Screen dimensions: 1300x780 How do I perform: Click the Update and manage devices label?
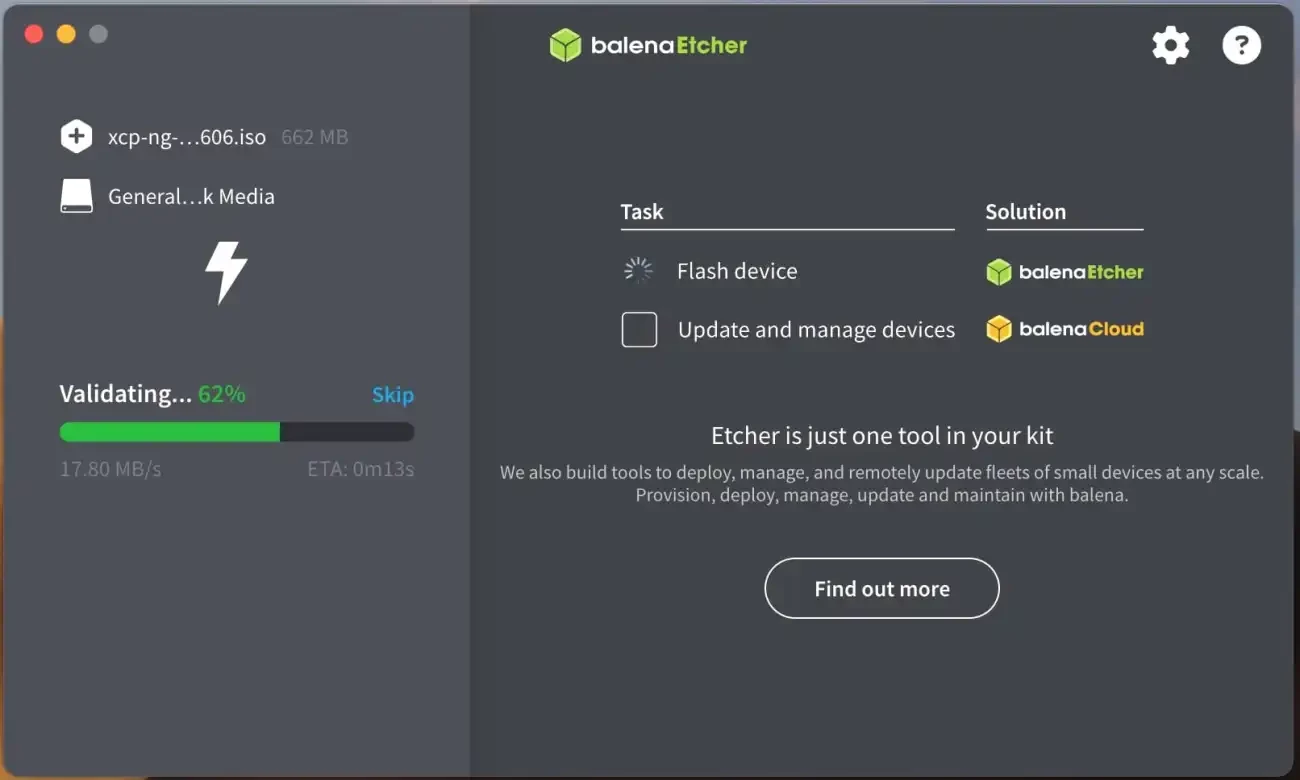click(816, 330)
